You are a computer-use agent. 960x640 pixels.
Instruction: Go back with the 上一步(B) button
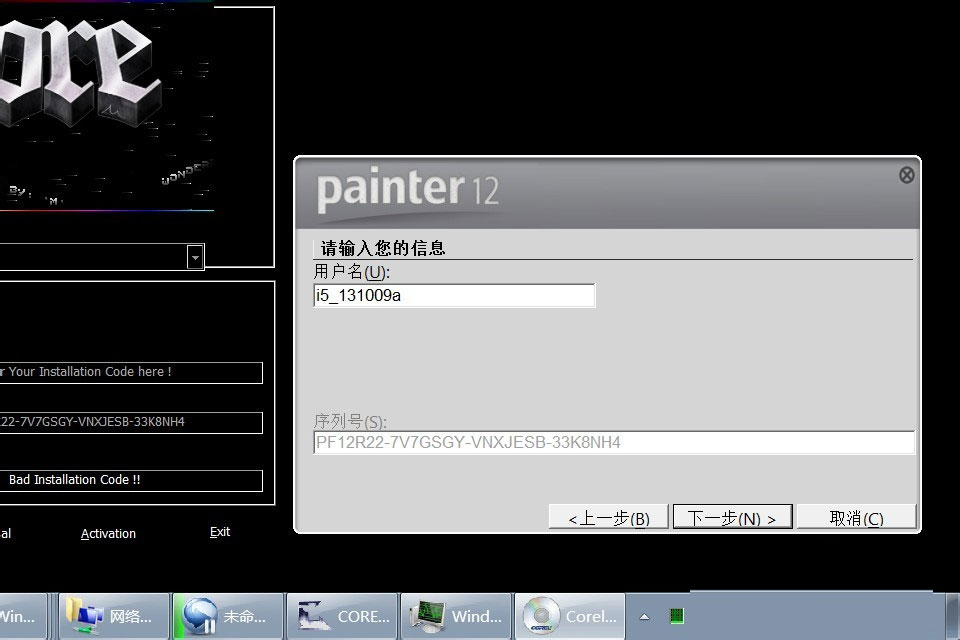[x=609, y=518]
